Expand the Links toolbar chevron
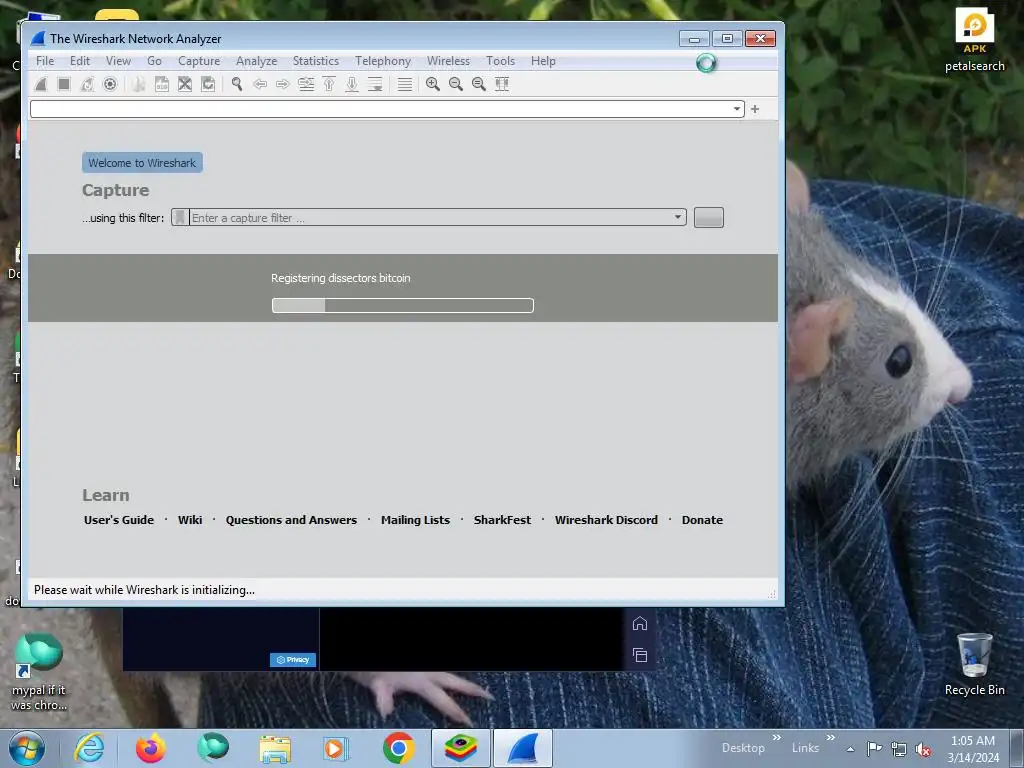This screenshot has height=768, width=1024. point(831,738)
